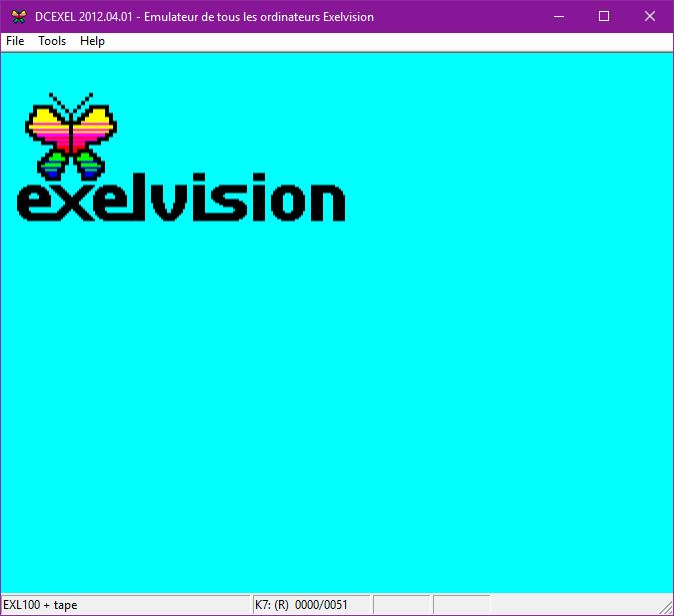Click the rainbow butterfly on emulator screen
This screenshot has height=616, width=674.
coord(71,136)
